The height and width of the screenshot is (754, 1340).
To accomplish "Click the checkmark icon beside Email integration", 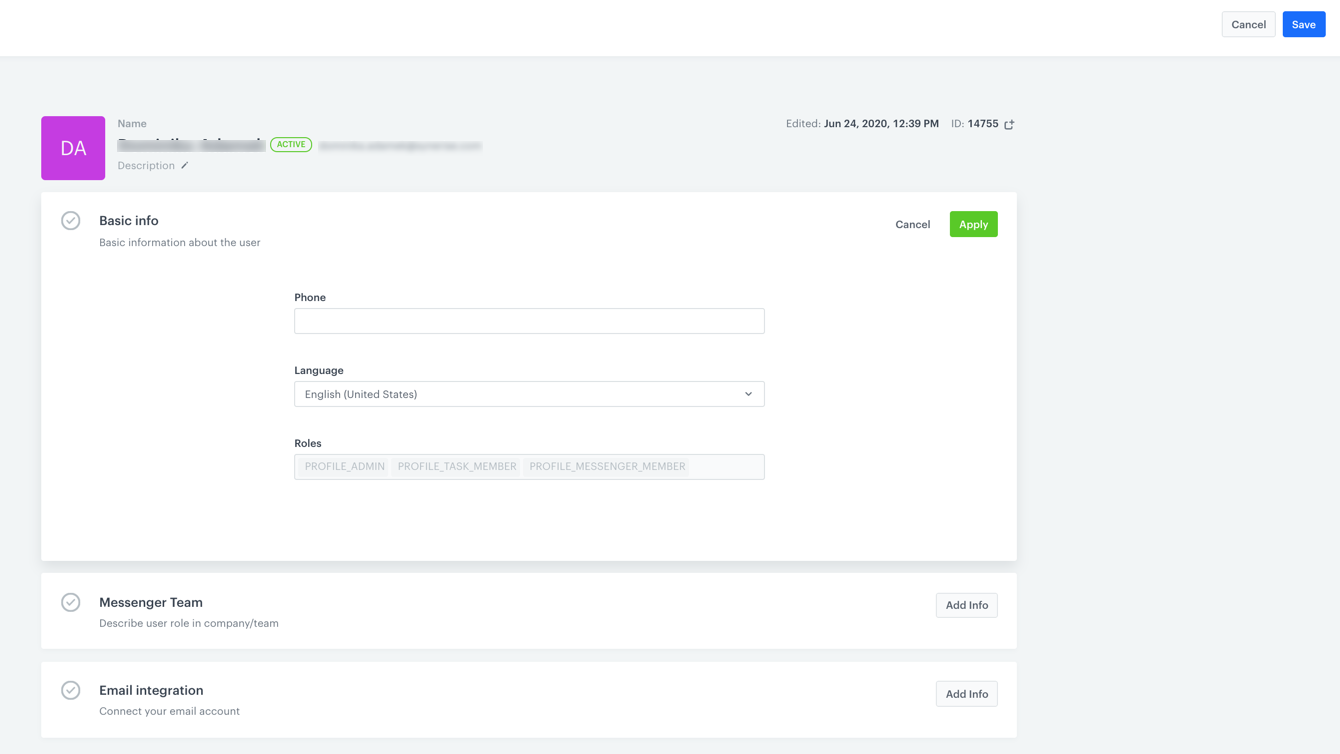I will pos(70,690).
